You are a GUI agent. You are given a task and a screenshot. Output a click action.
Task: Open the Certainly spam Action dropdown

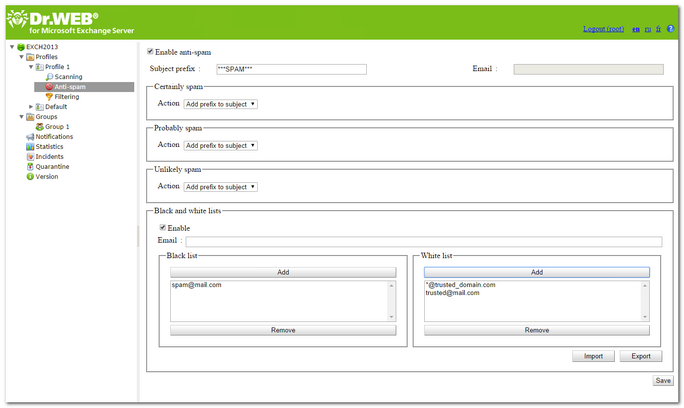point(220,104)
